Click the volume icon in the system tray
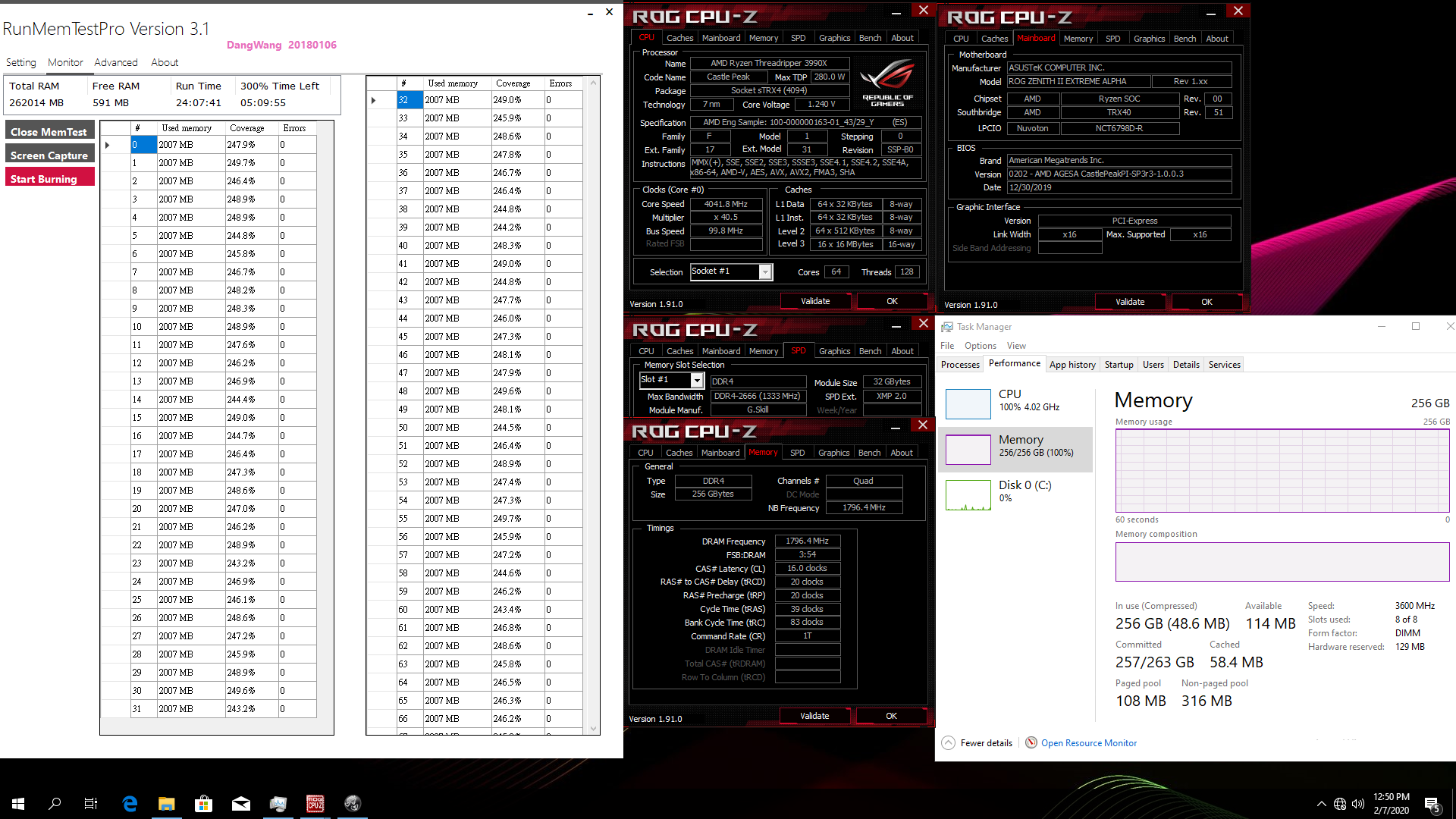1456x819 pixels. pyautogui.click(x=1357, y=804)
